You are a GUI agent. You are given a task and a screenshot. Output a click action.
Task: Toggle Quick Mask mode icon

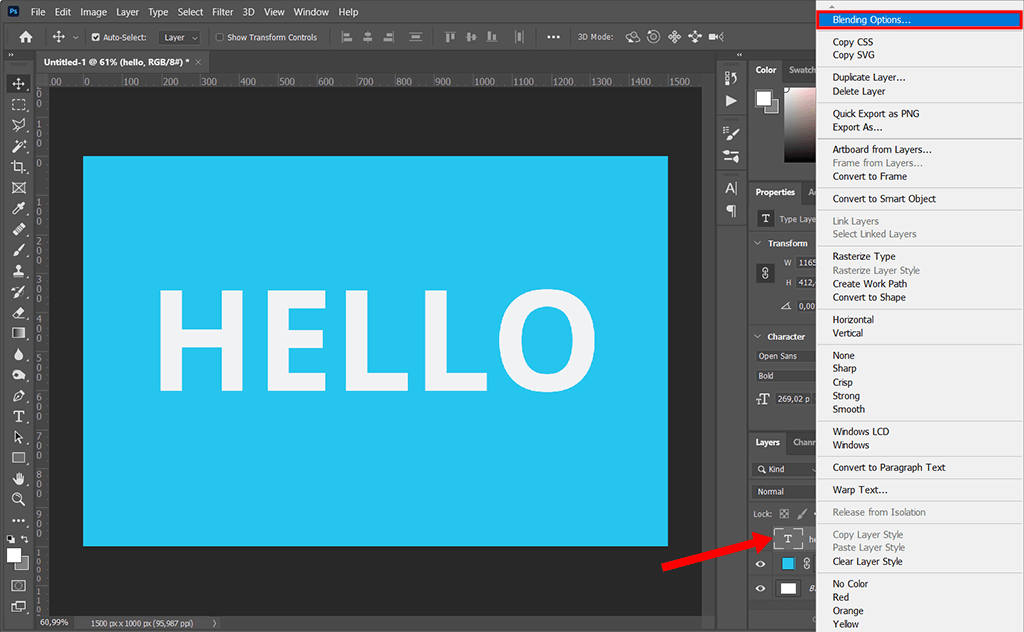pos(18,586)
